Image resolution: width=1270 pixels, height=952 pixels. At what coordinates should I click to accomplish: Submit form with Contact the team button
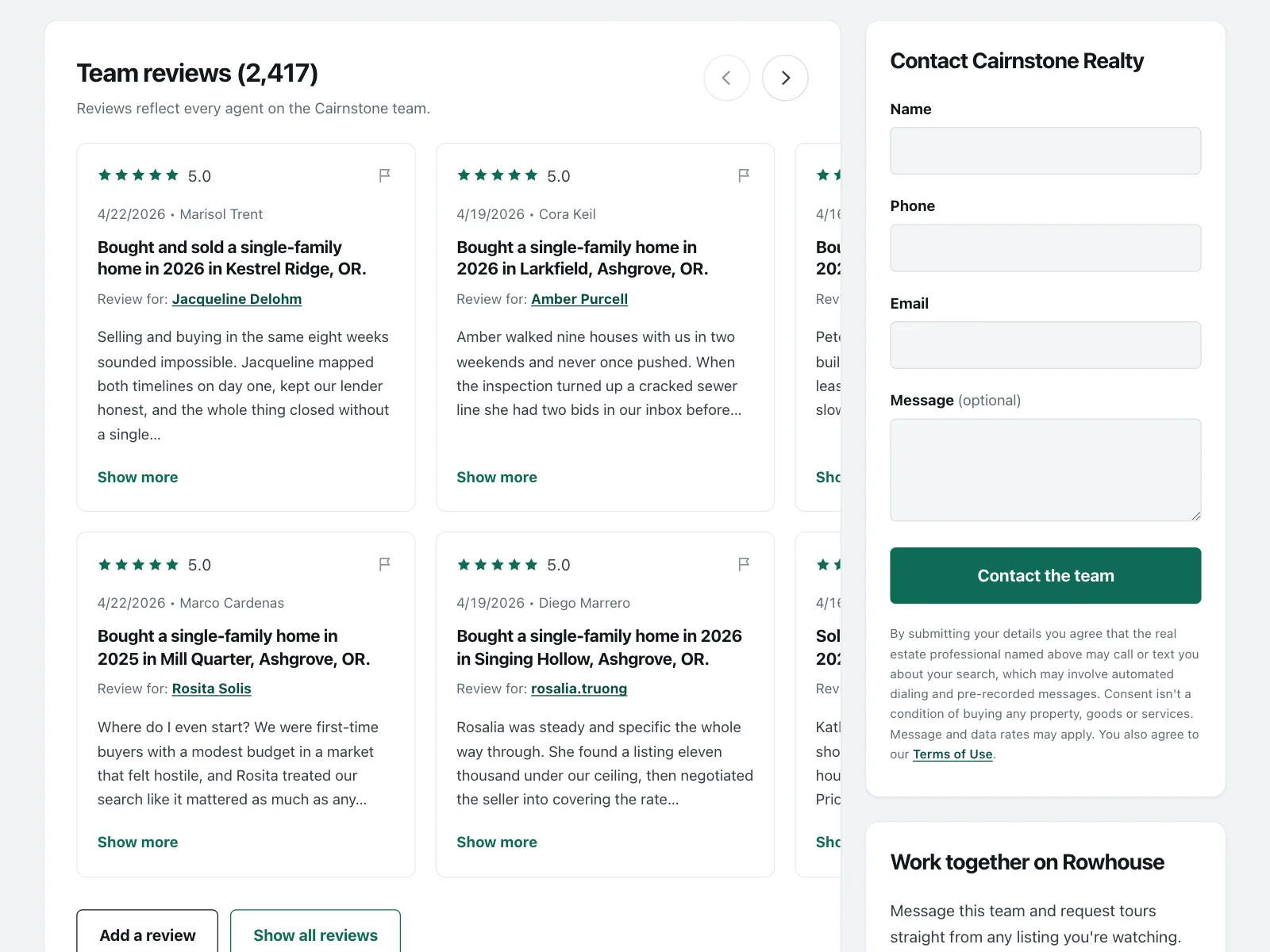point(1045,575)
